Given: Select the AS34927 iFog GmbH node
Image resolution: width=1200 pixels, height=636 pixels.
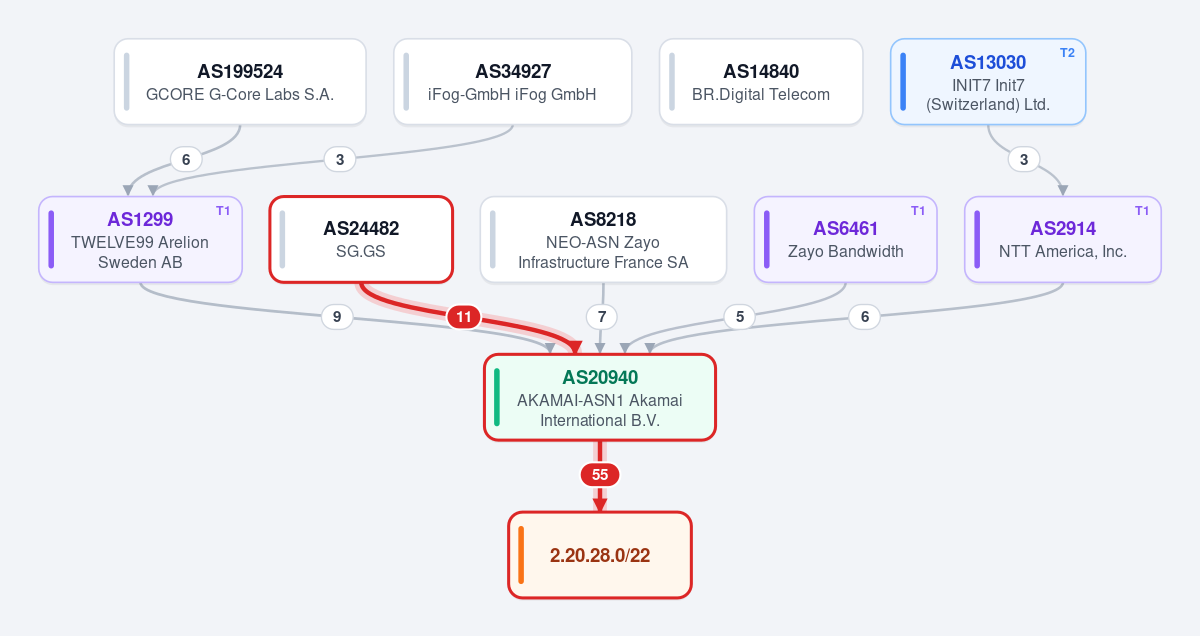Looking at the screenshot, I should (513, 82).
